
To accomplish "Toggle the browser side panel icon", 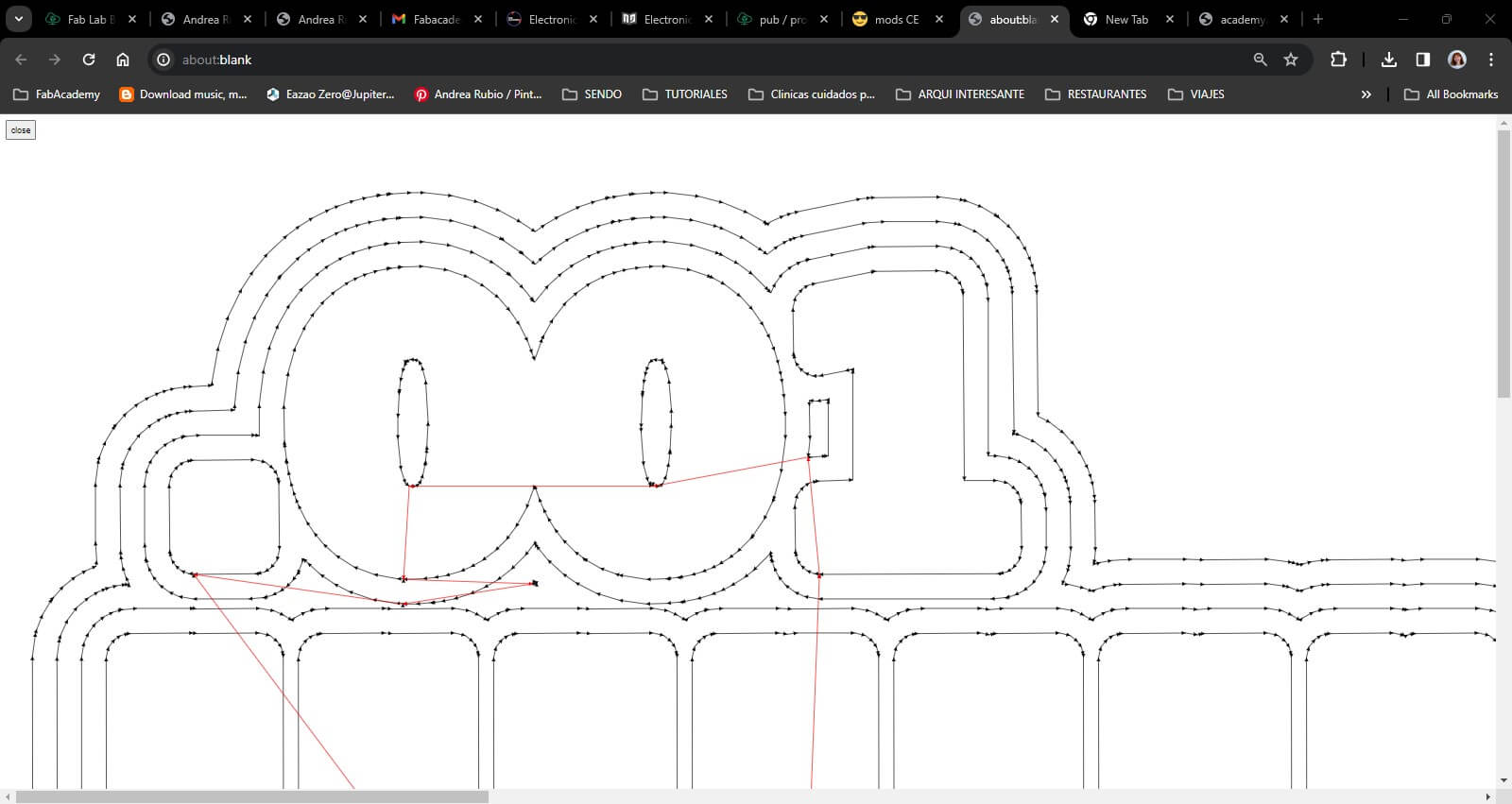I will click(x=1423, y=60).
